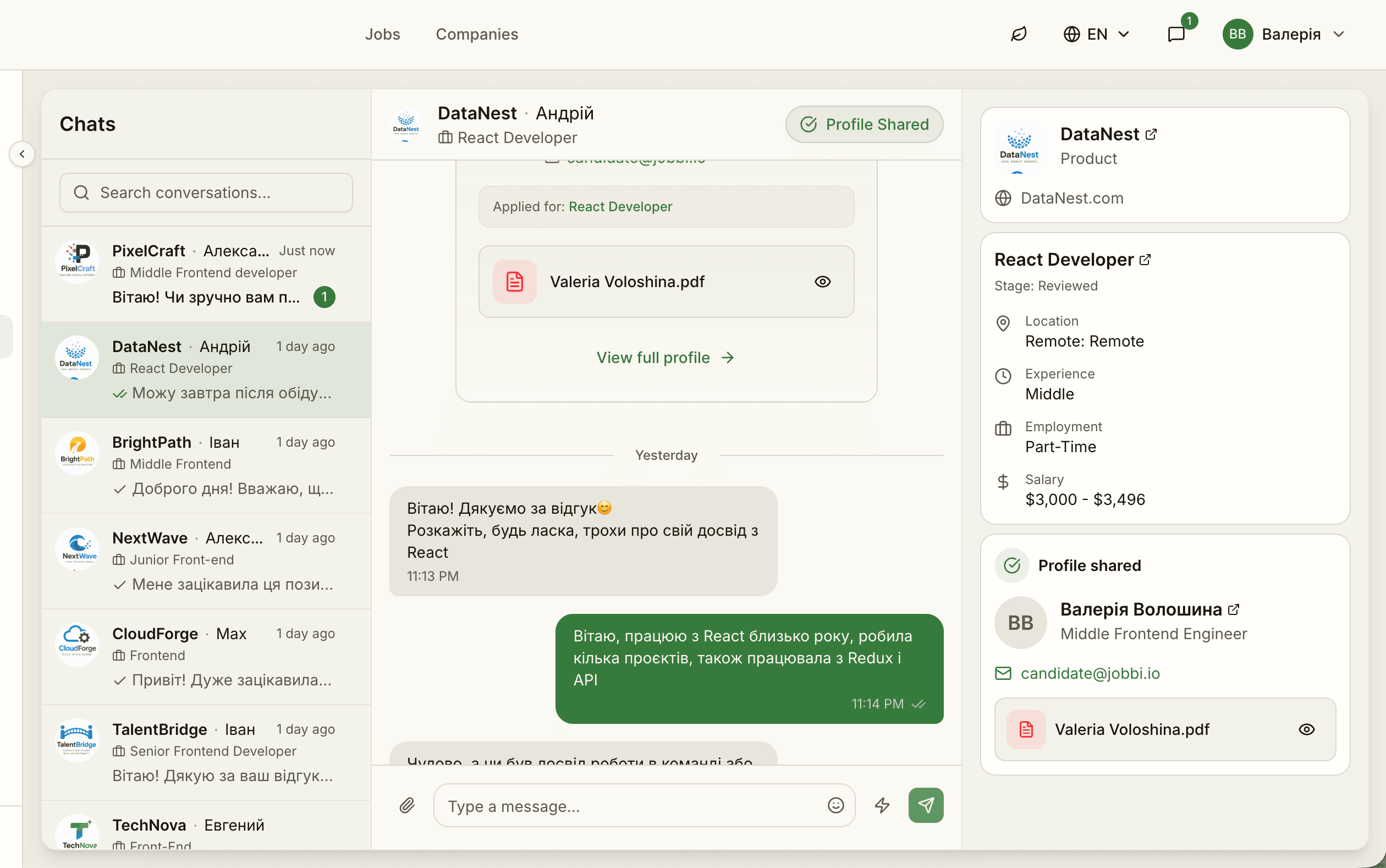Click the 'Remote: Remote' location value

point(1084,341)
